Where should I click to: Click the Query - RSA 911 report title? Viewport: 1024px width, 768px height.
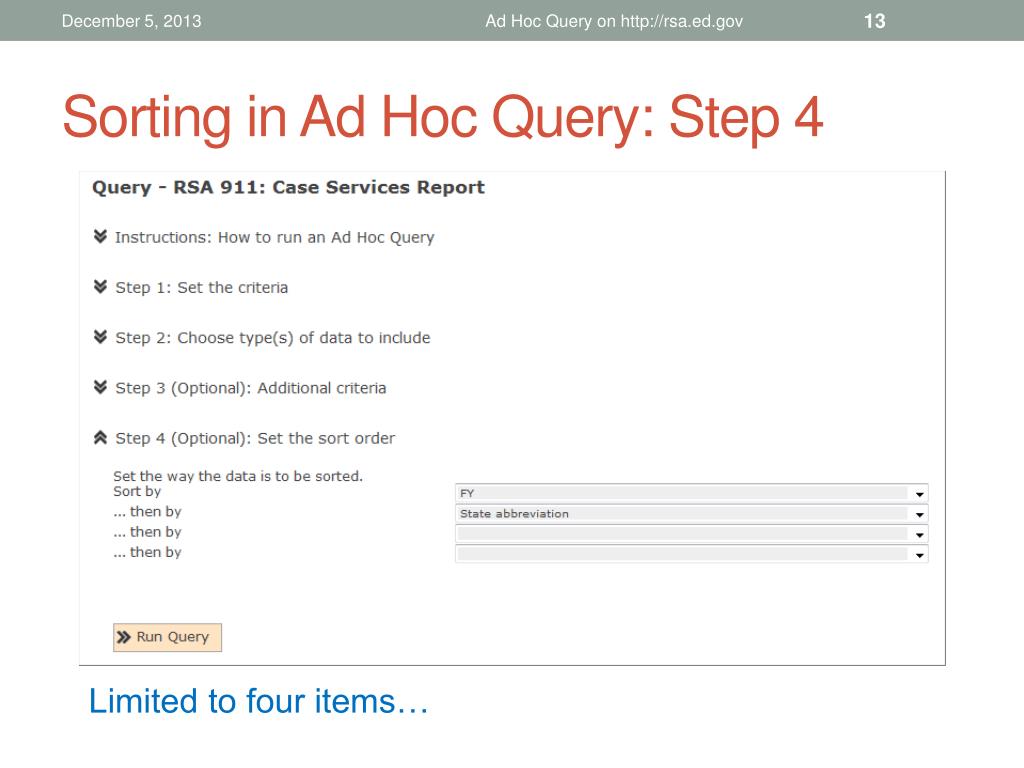point(288,187)
